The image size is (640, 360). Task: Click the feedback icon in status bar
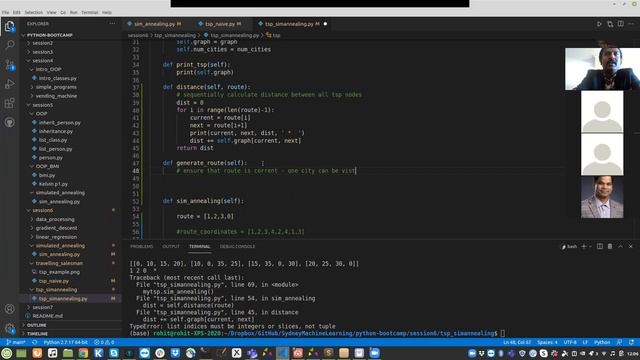coord(619,342)
